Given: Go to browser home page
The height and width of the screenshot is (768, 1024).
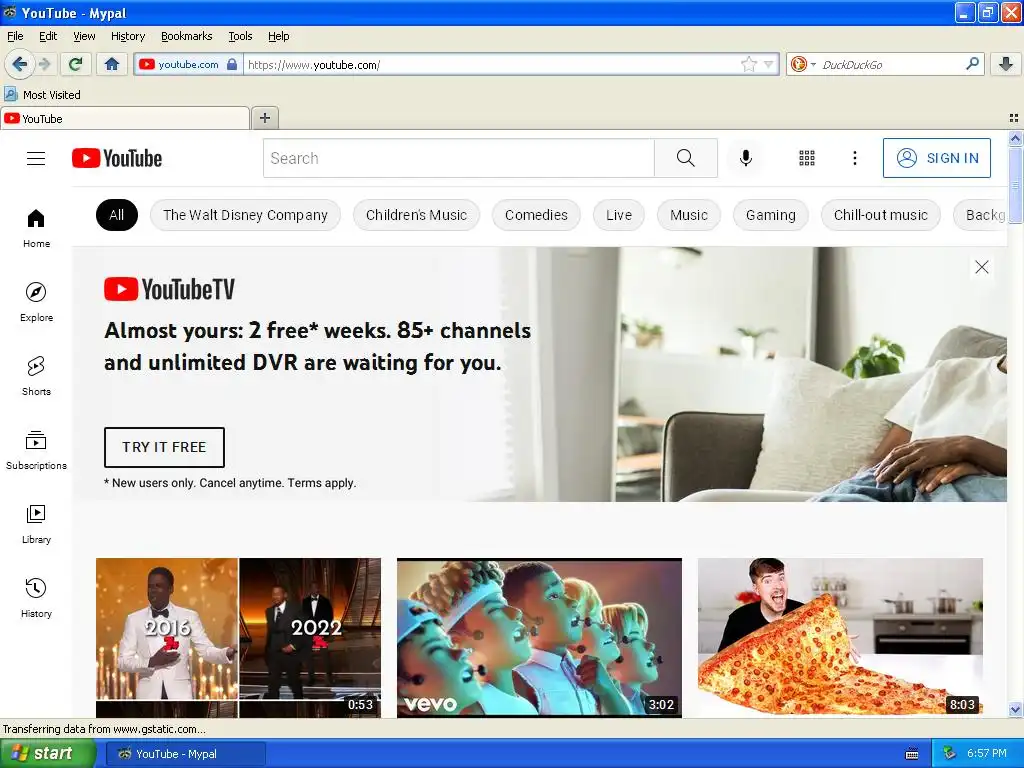Looking at the screenshot, I should 112,64.
